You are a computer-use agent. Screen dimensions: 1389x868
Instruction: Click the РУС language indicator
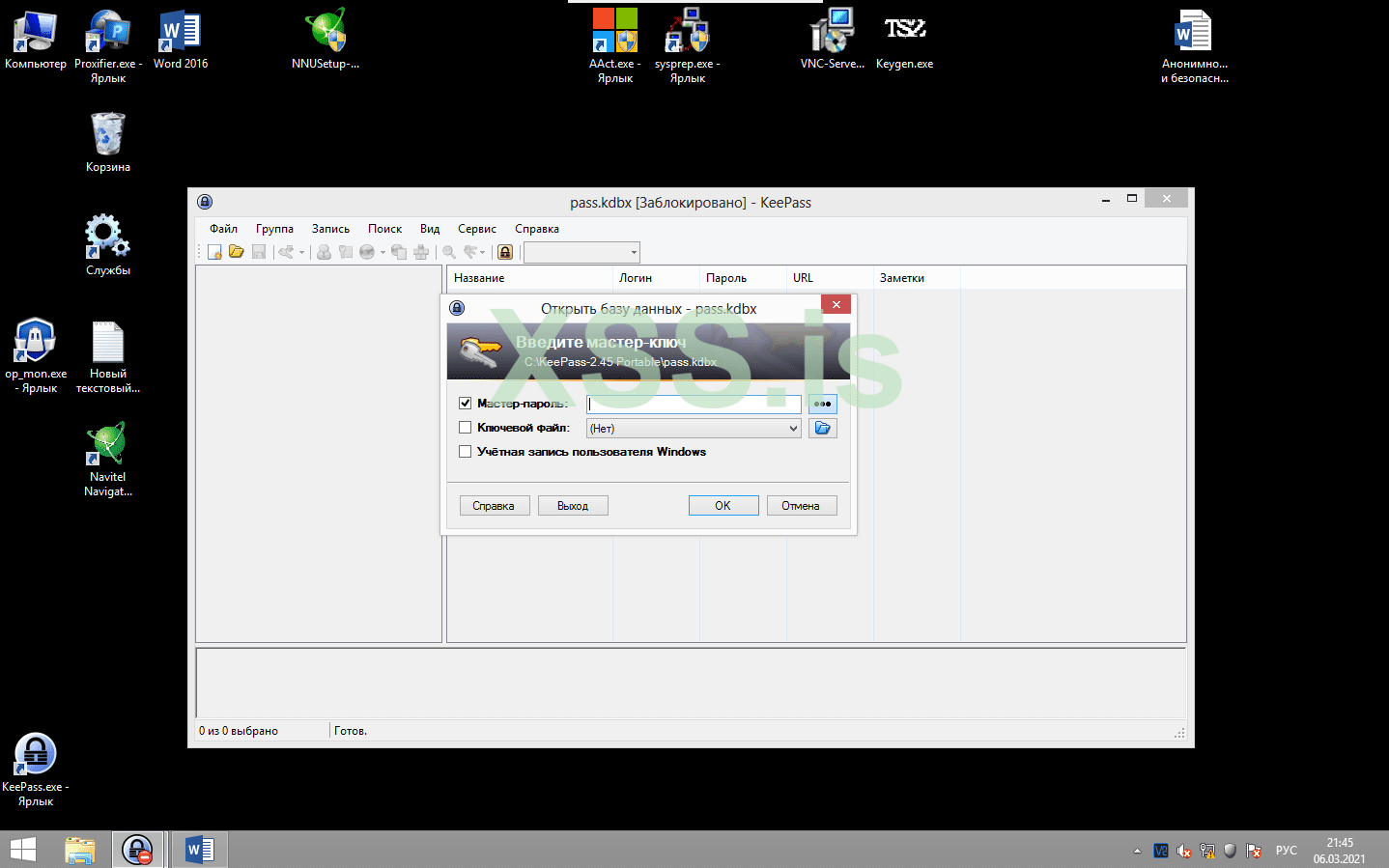[x=1287, y=851]
